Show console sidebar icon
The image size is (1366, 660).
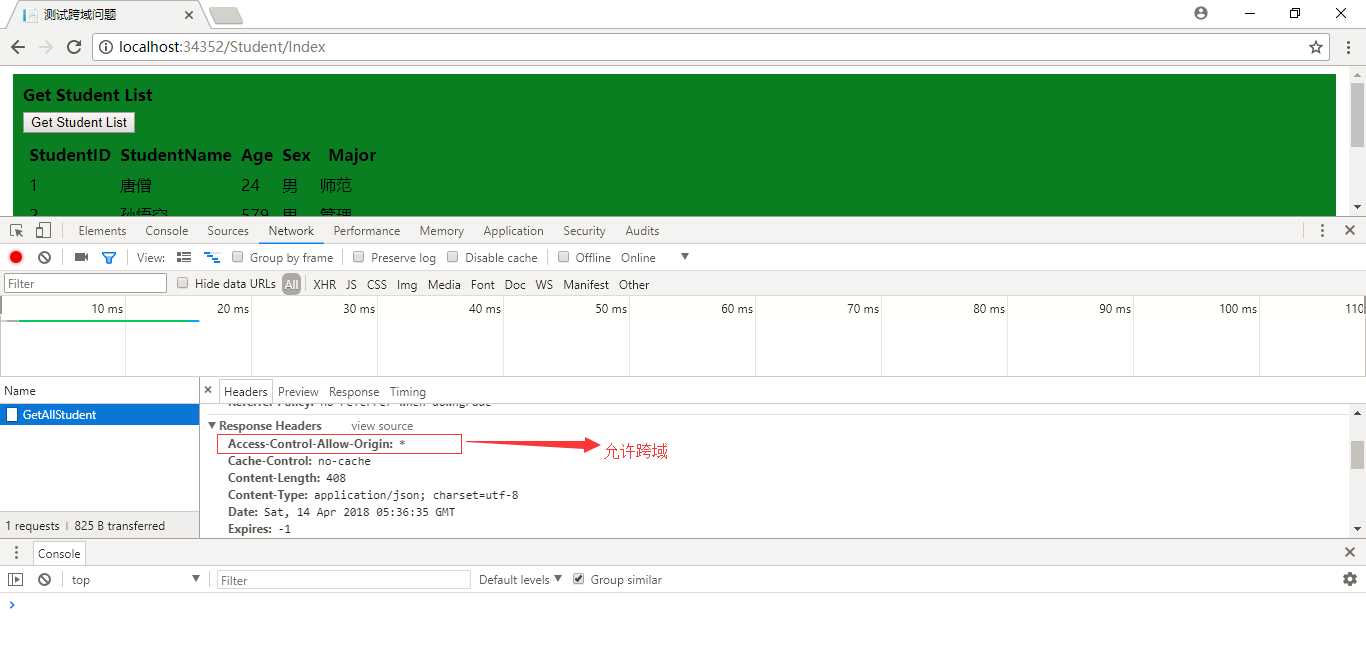tap(15, 579)
